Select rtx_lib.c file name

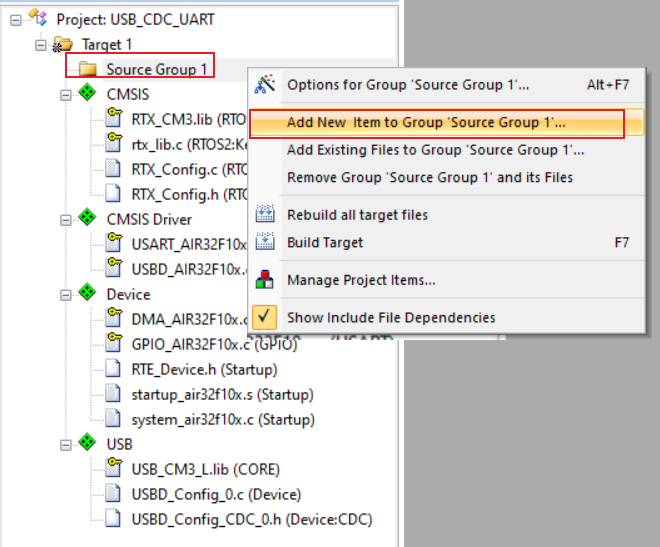(189, 145)
